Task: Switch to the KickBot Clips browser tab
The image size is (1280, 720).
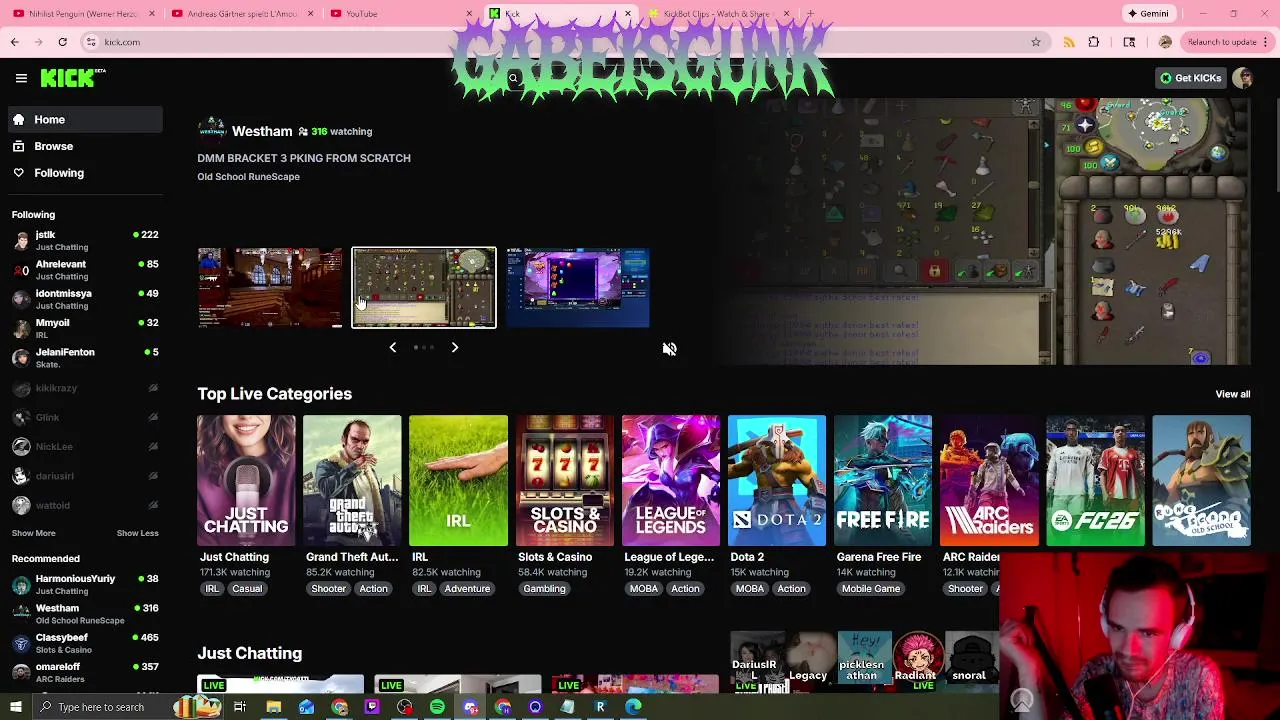Action: [x=717, y=14]
